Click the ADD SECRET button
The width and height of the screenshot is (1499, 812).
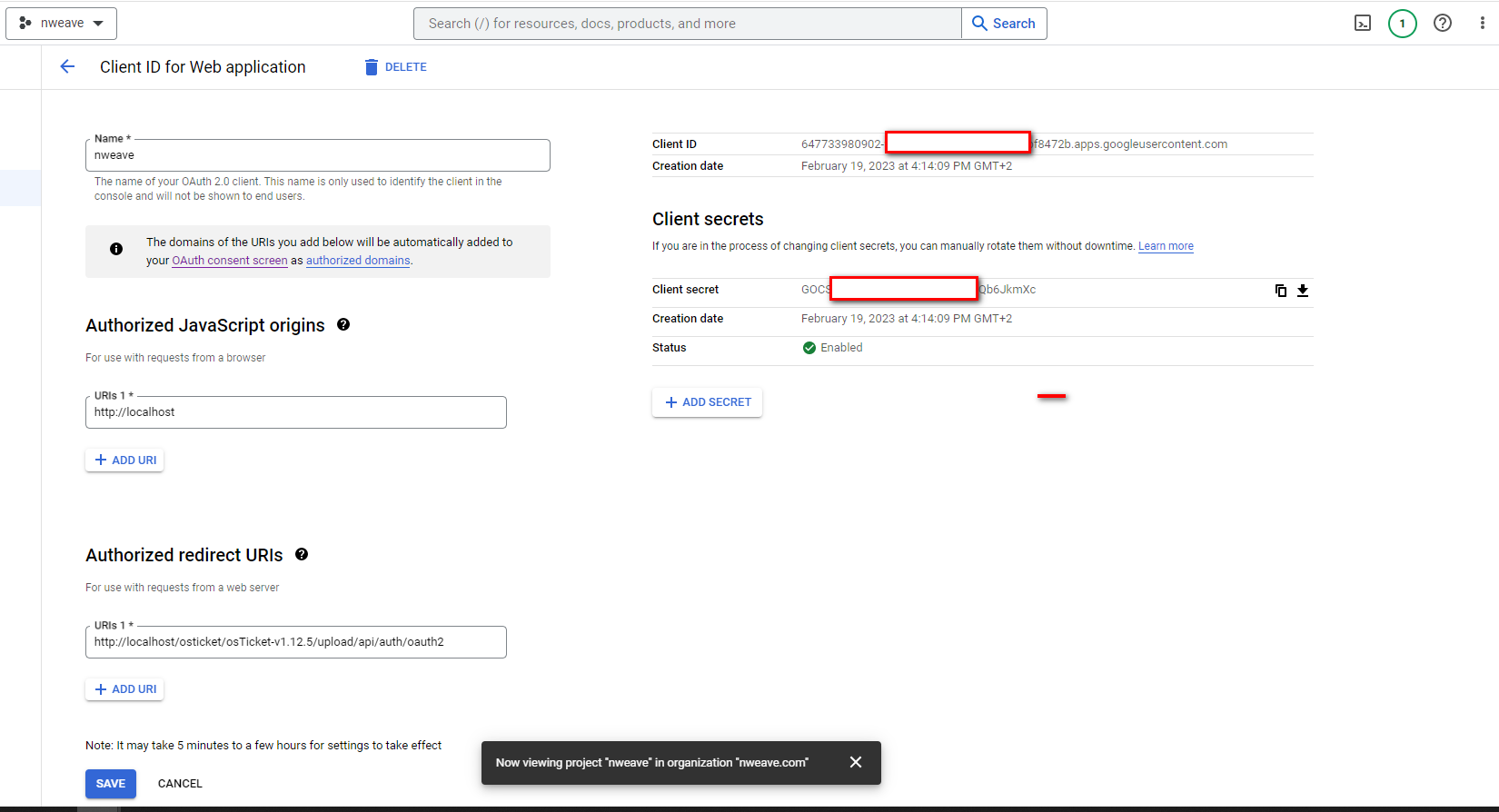707,402
